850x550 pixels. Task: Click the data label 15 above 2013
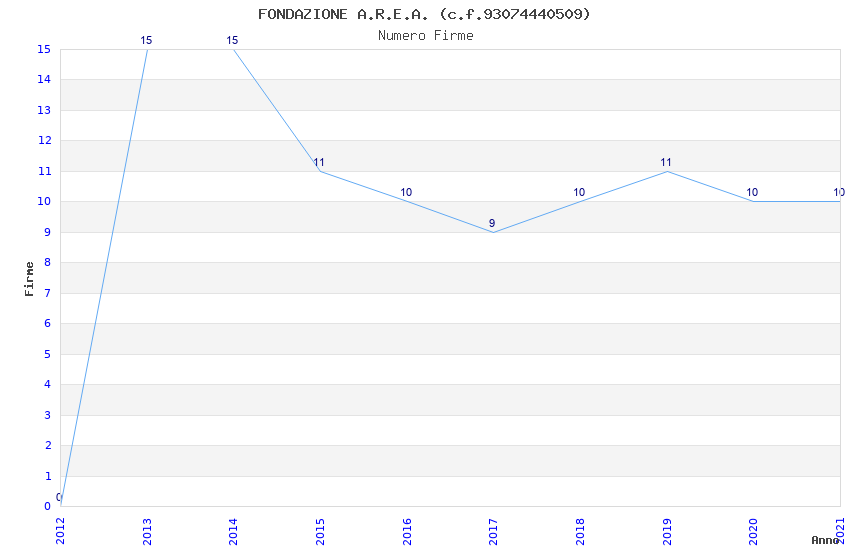[146, 41]
